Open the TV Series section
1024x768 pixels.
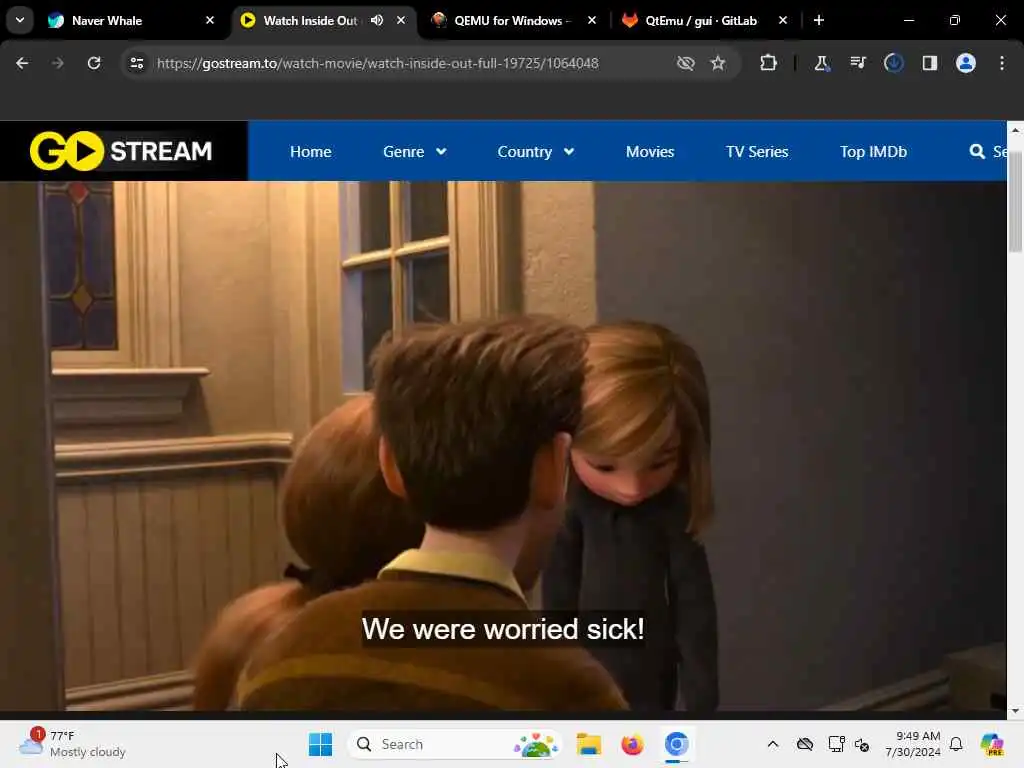757,152
